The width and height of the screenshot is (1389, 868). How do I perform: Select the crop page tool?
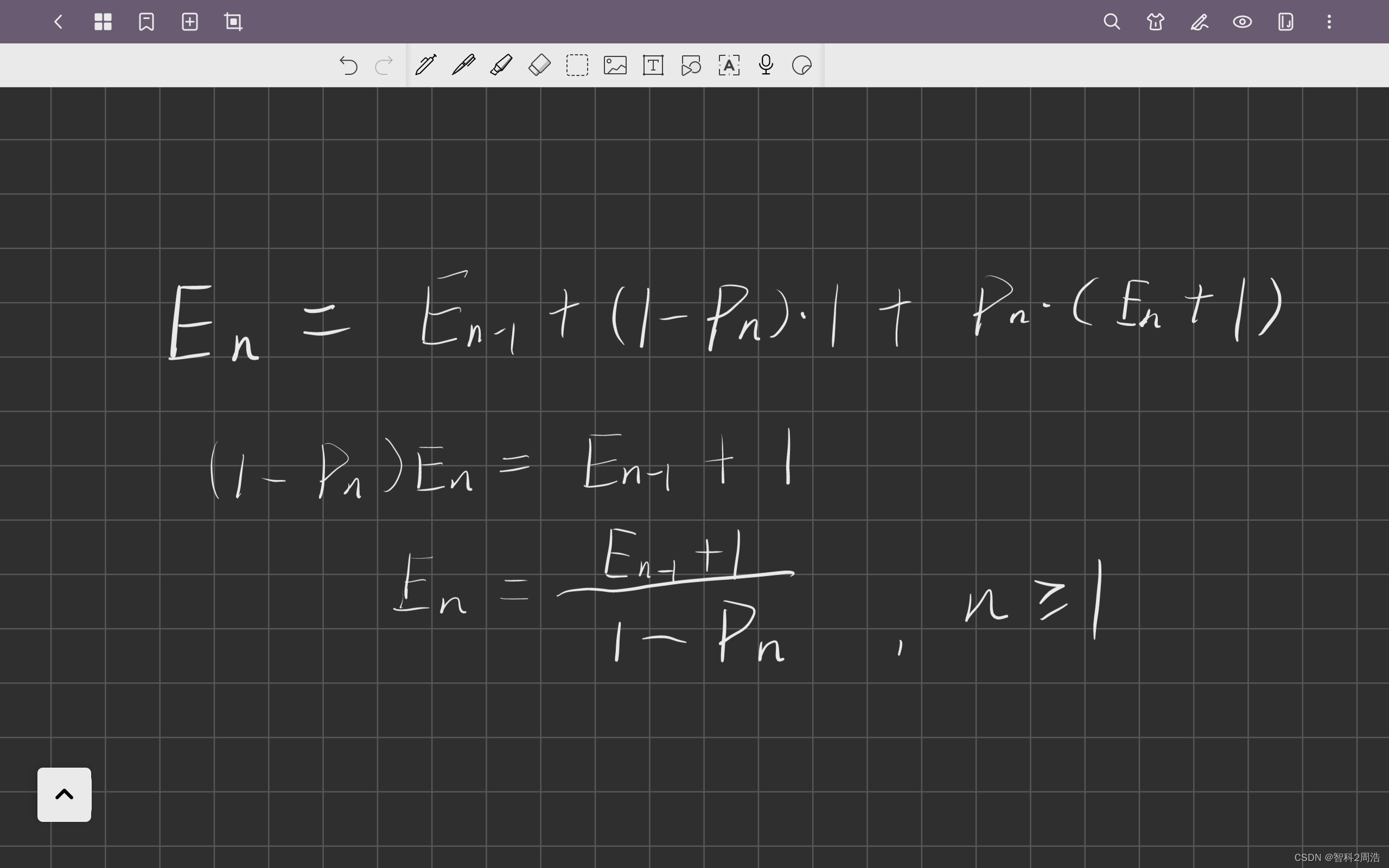click(233, 22)
